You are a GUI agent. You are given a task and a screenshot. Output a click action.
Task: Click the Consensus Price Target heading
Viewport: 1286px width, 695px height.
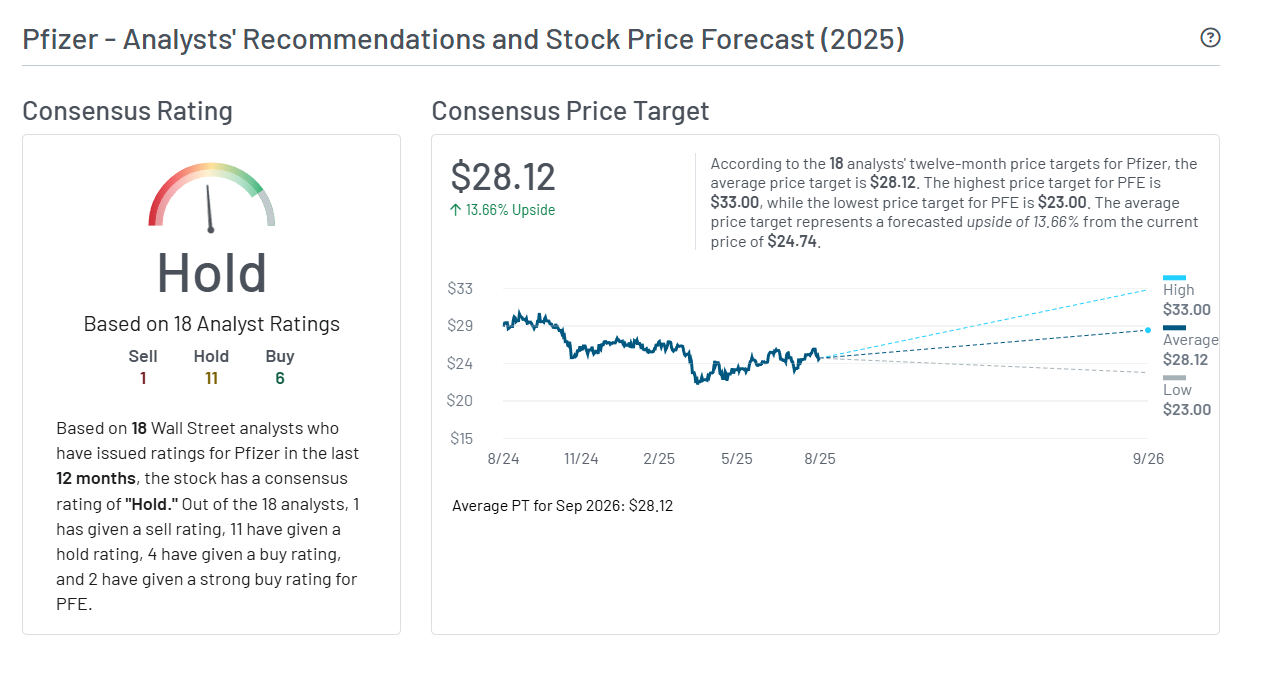[x=570, y=111]
